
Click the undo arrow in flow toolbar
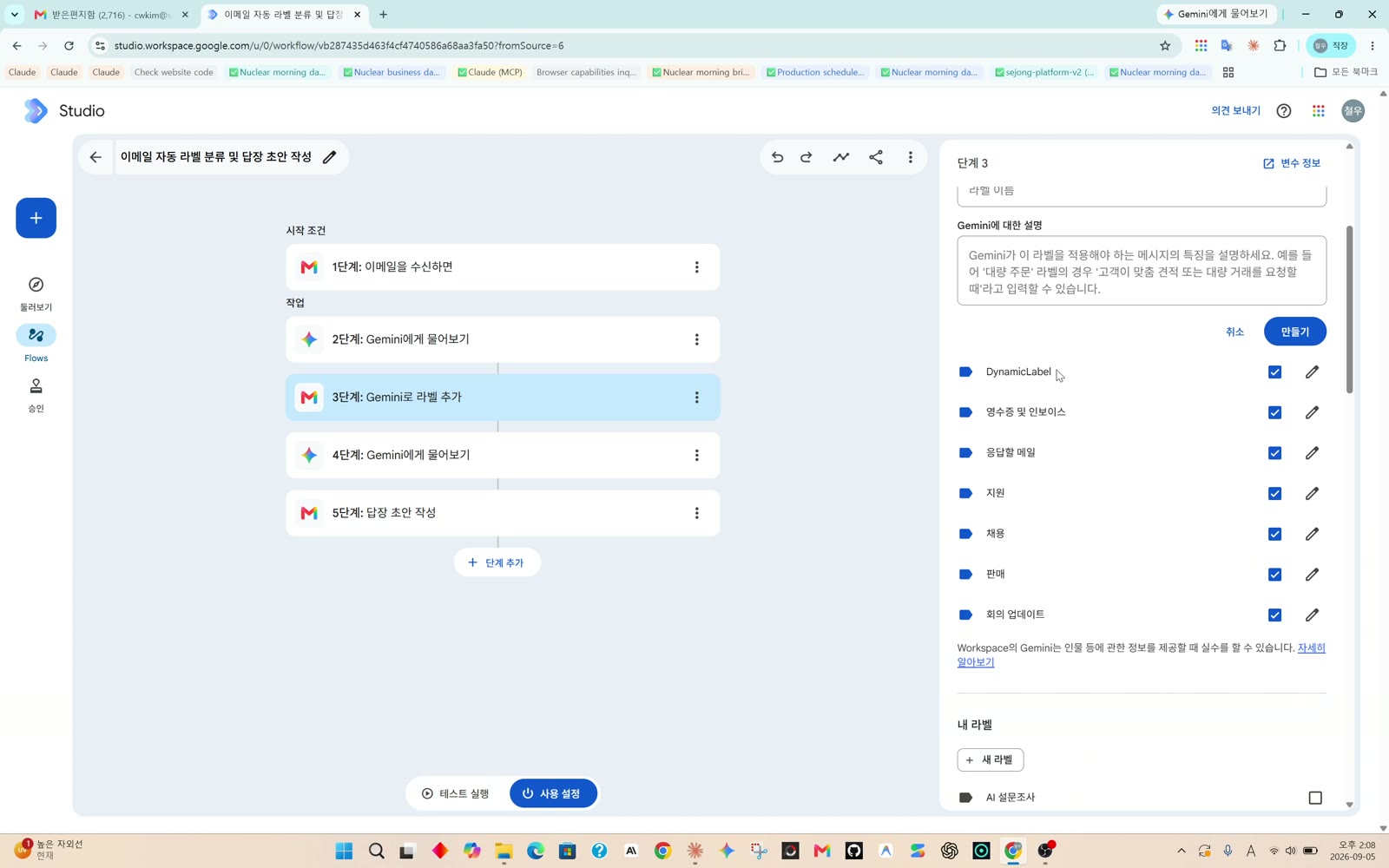(777, 157)
